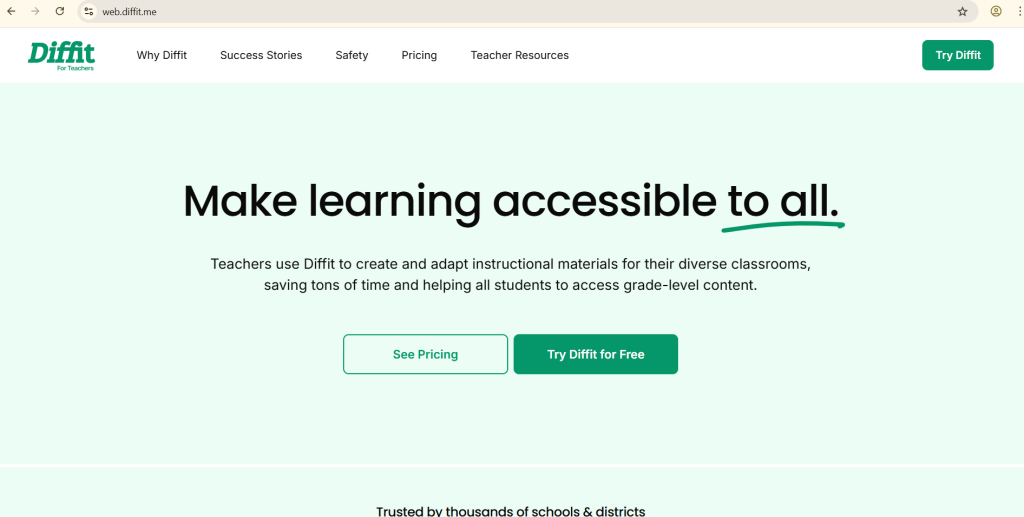Open the browser profile icon
Screen dimensions: 1024x517
click(996, 11)
